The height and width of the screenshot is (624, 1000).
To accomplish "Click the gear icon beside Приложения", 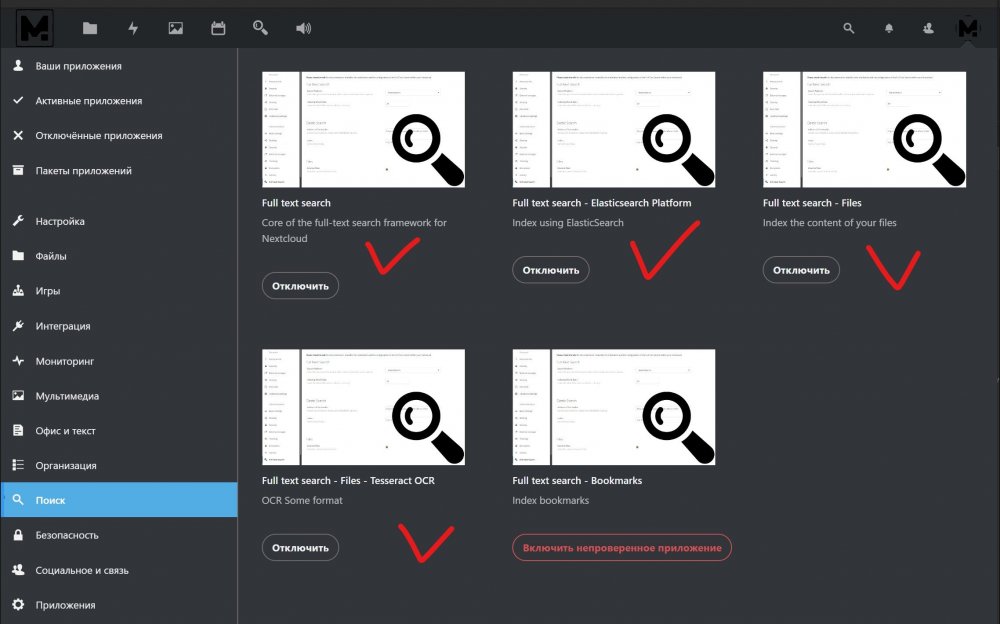I will tap(18, 604).
